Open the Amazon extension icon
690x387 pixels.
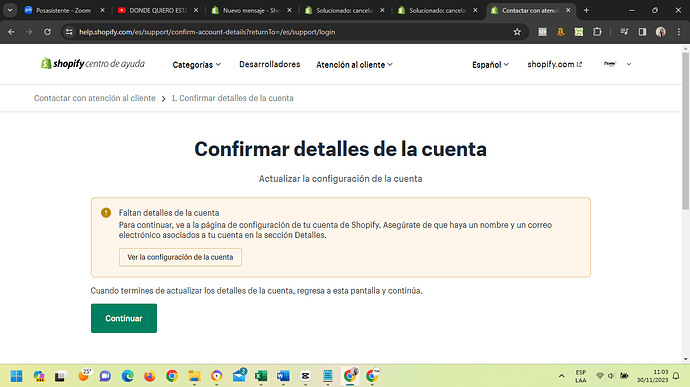(x=560, y=32)
